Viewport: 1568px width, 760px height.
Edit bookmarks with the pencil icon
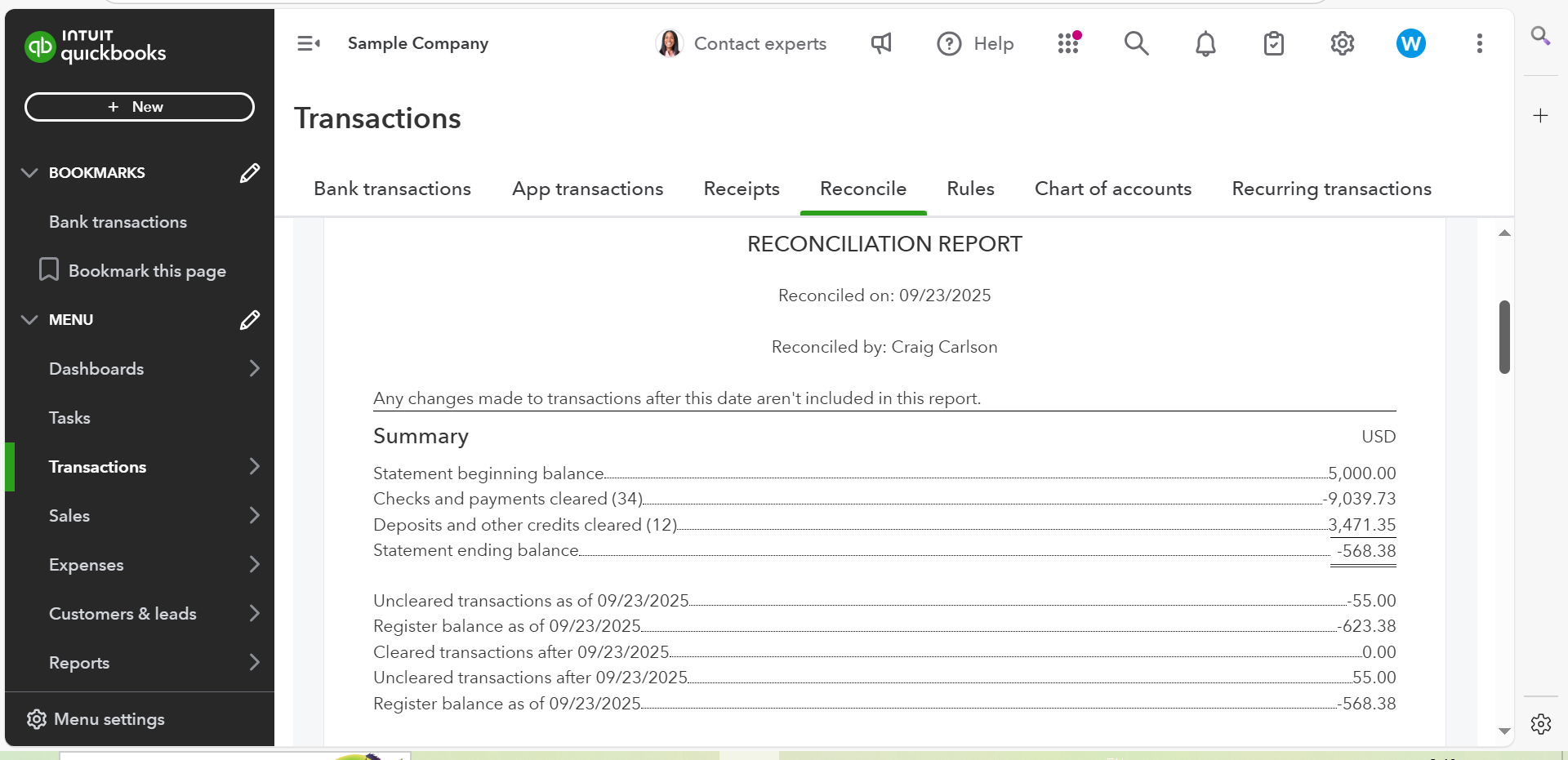point(250,173)
